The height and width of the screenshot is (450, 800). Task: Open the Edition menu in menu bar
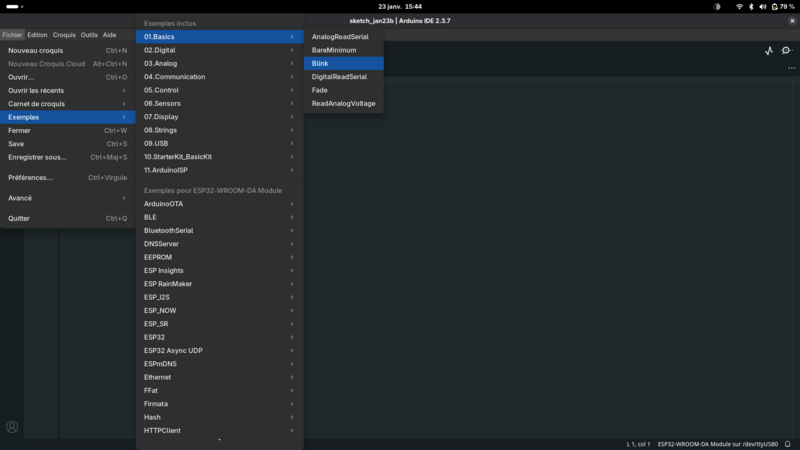tap(37, 35)
